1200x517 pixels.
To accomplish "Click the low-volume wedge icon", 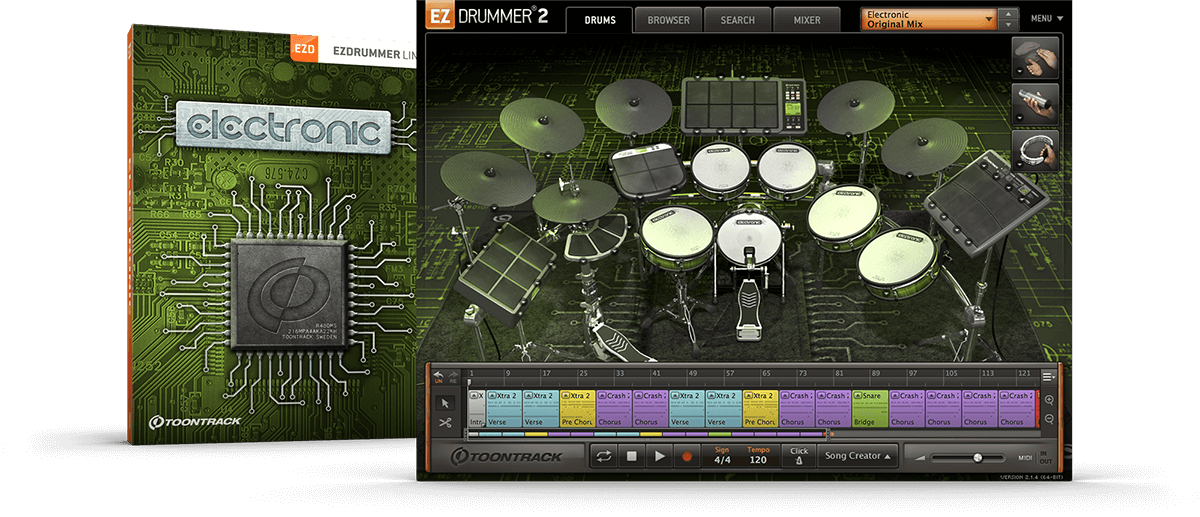I will coord(918,458).
